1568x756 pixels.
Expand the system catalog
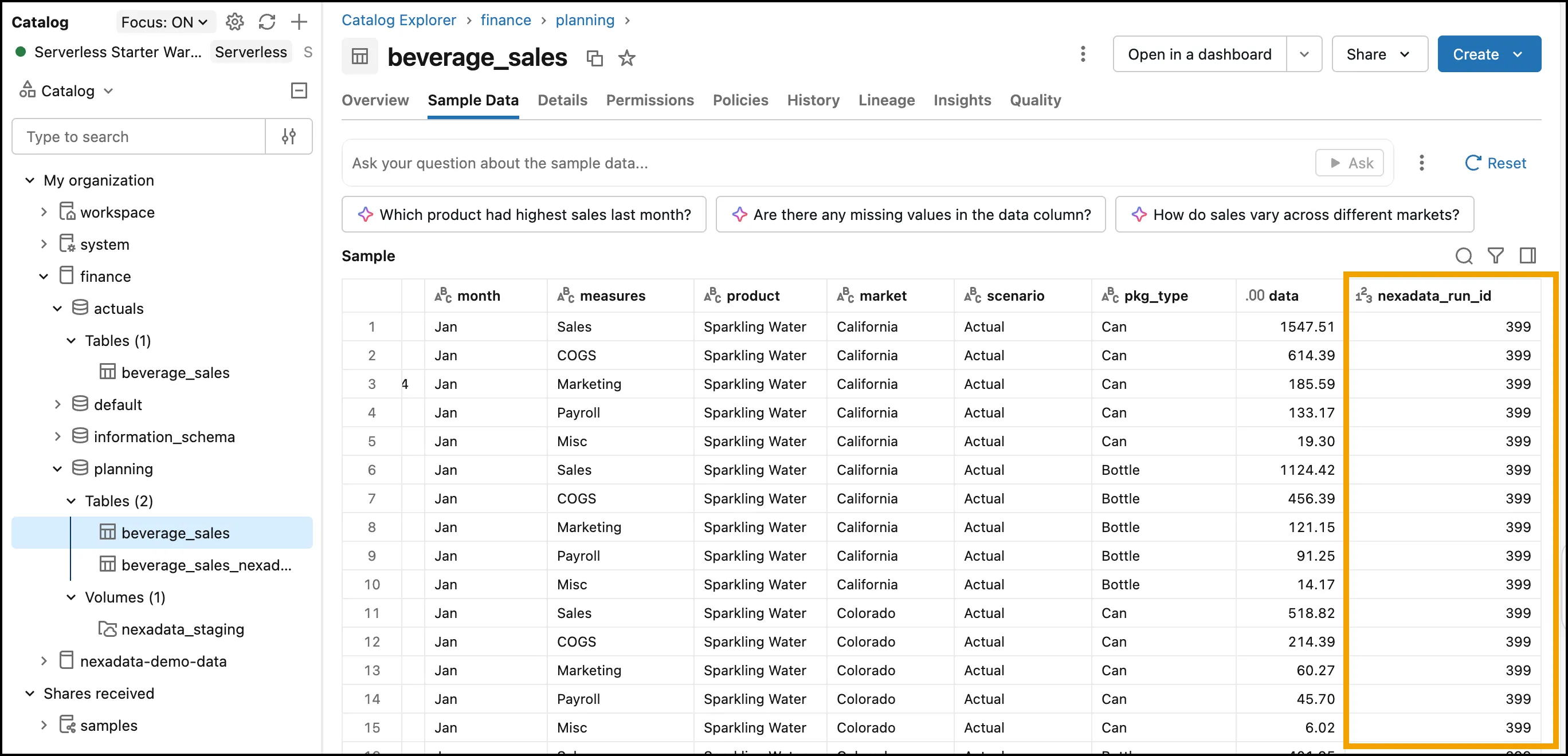[44, 244]
